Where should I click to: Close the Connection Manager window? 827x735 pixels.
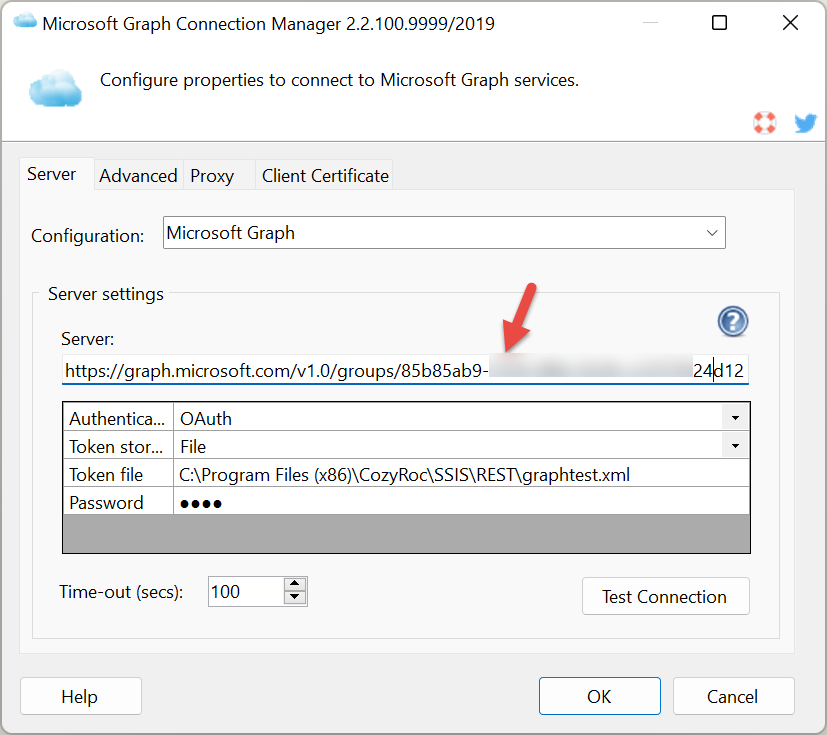click(790, 23)
